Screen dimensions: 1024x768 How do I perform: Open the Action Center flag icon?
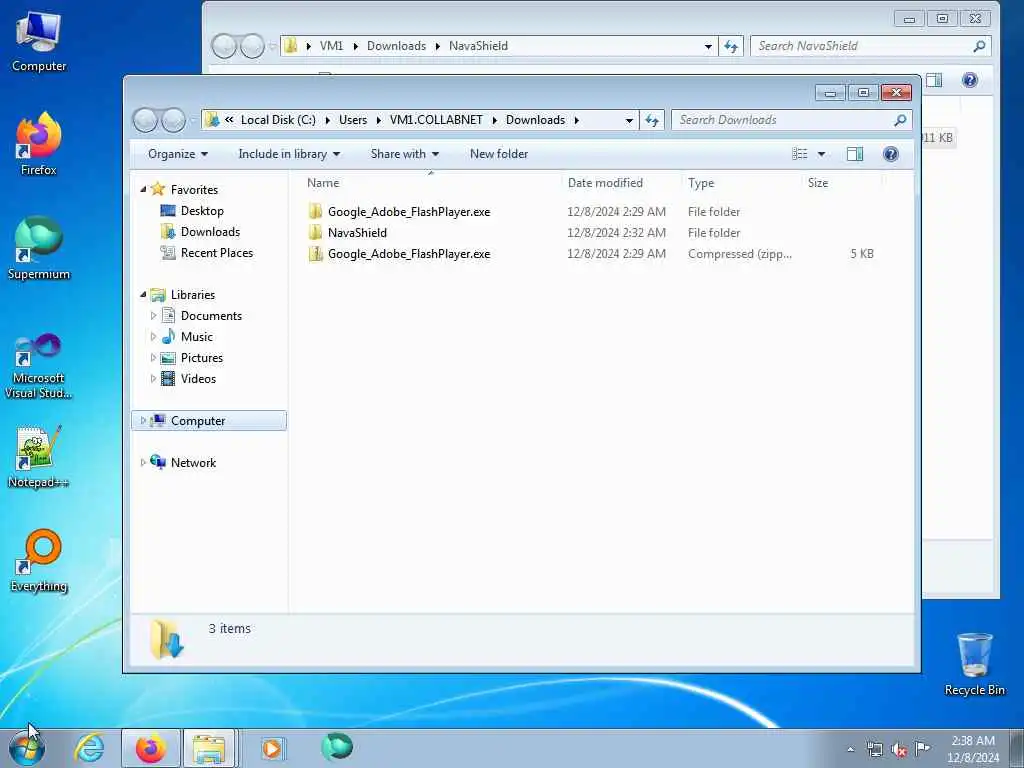coord(922,749)
